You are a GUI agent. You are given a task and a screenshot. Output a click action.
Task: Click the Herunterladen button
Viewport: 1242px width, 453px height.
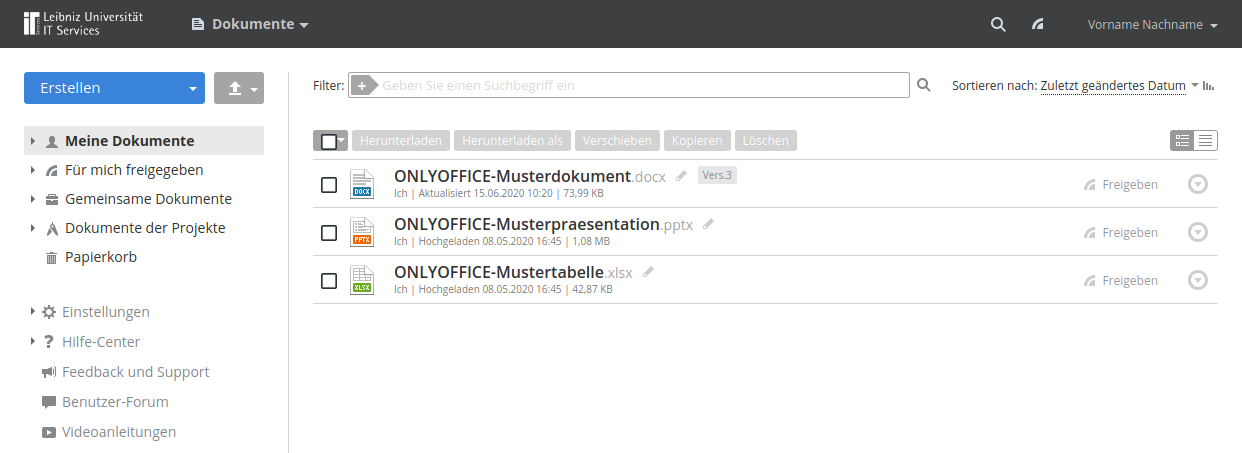401,141
